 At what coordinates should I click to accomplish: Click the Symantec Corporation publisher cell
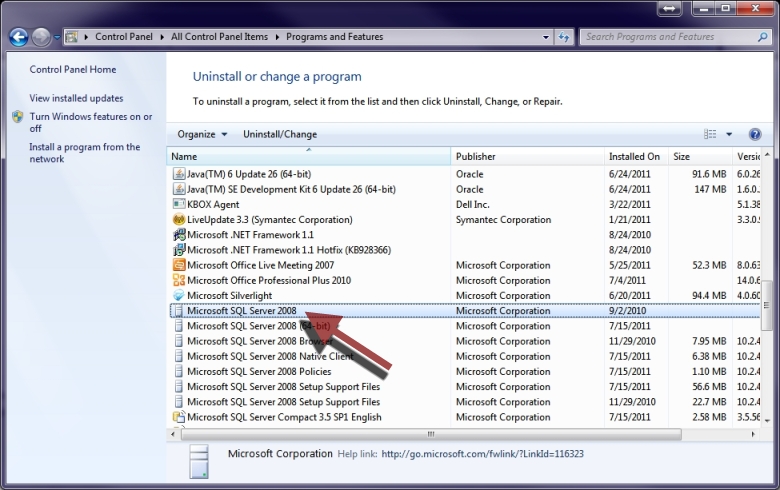tap(503, 219)
